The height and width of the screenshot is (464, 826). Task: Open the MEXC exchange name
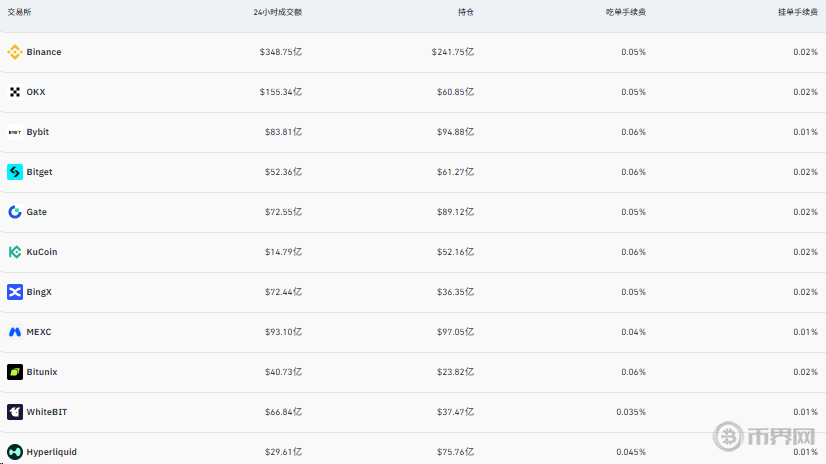38,332
